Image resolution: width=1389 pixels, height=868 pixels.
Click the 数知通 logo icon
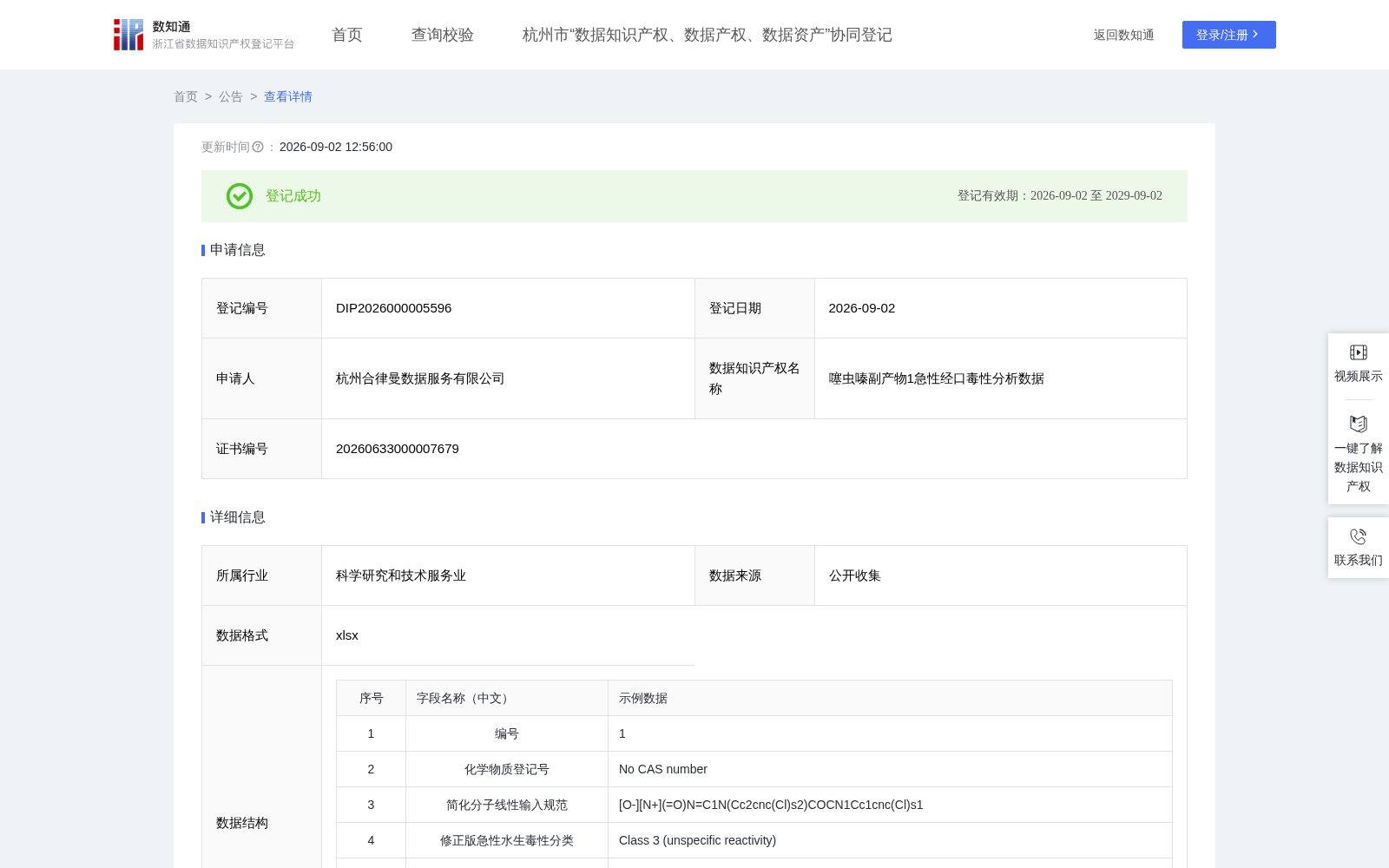[x=128, y=35]
